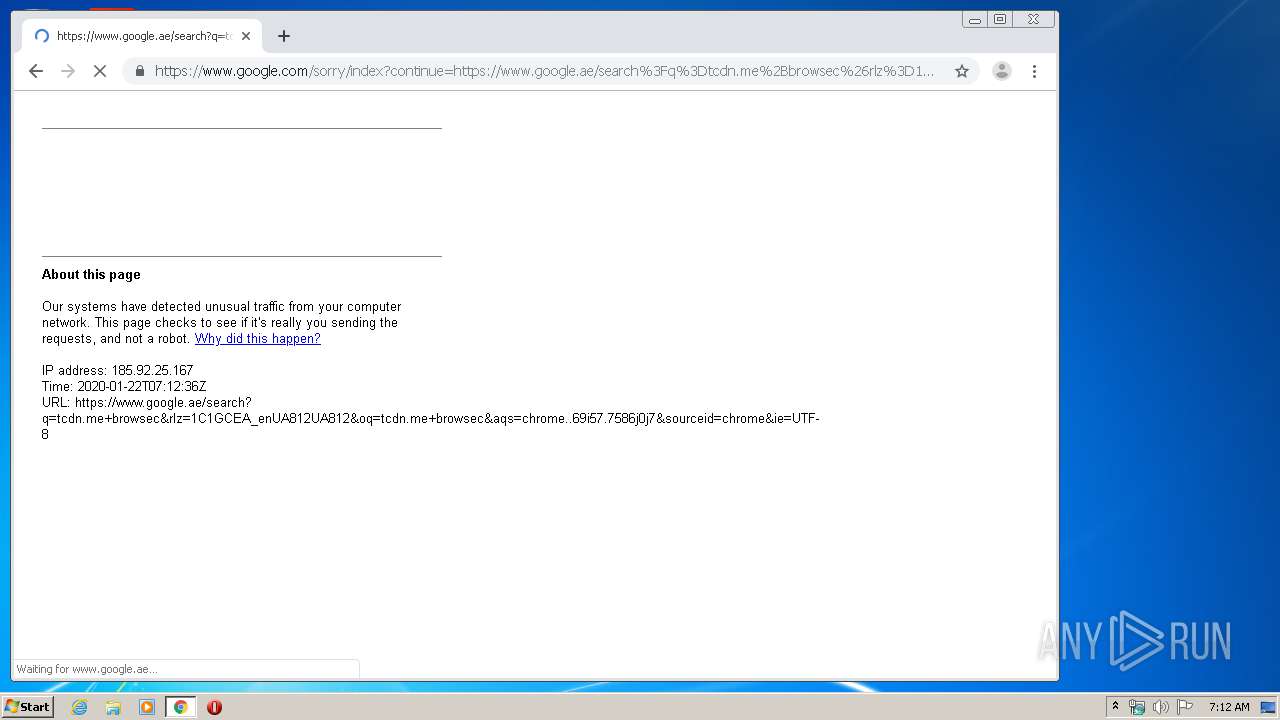Open the Windows Start menu

click(x=27, y=707)
